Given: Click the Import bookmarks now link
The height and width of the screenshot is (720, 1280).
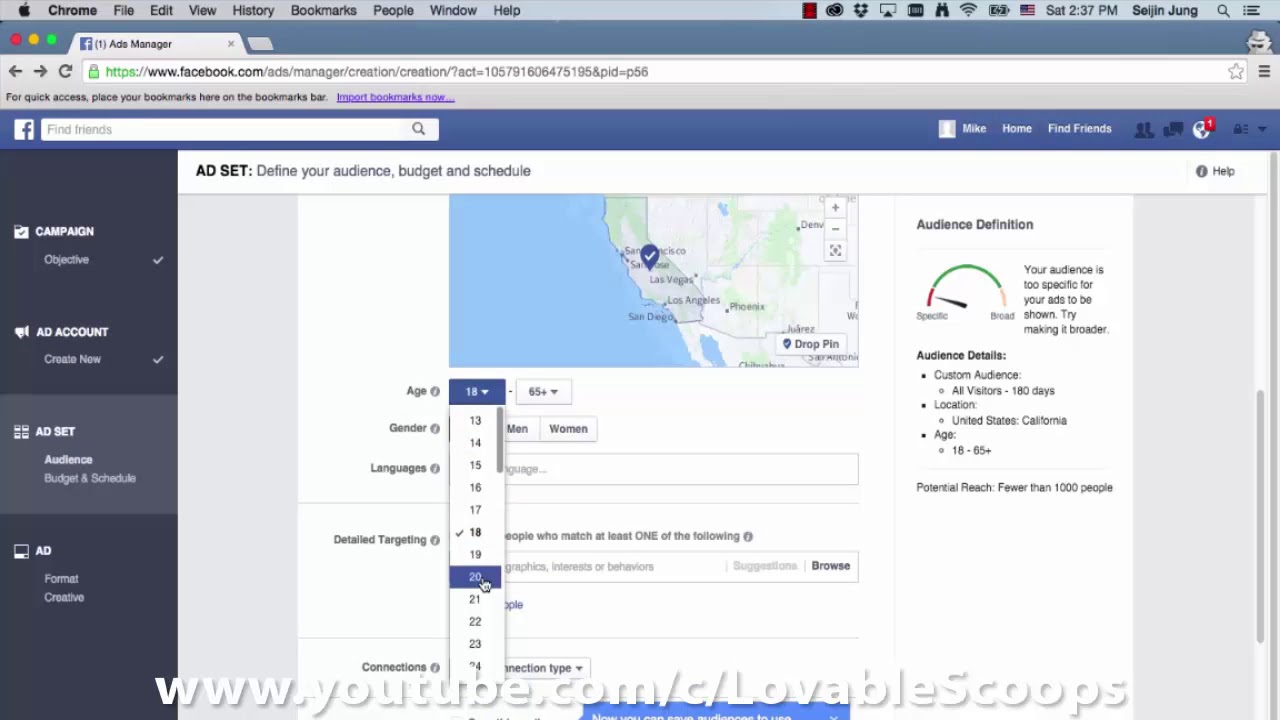Looking at the screenshot, I should tap(395, 97).
